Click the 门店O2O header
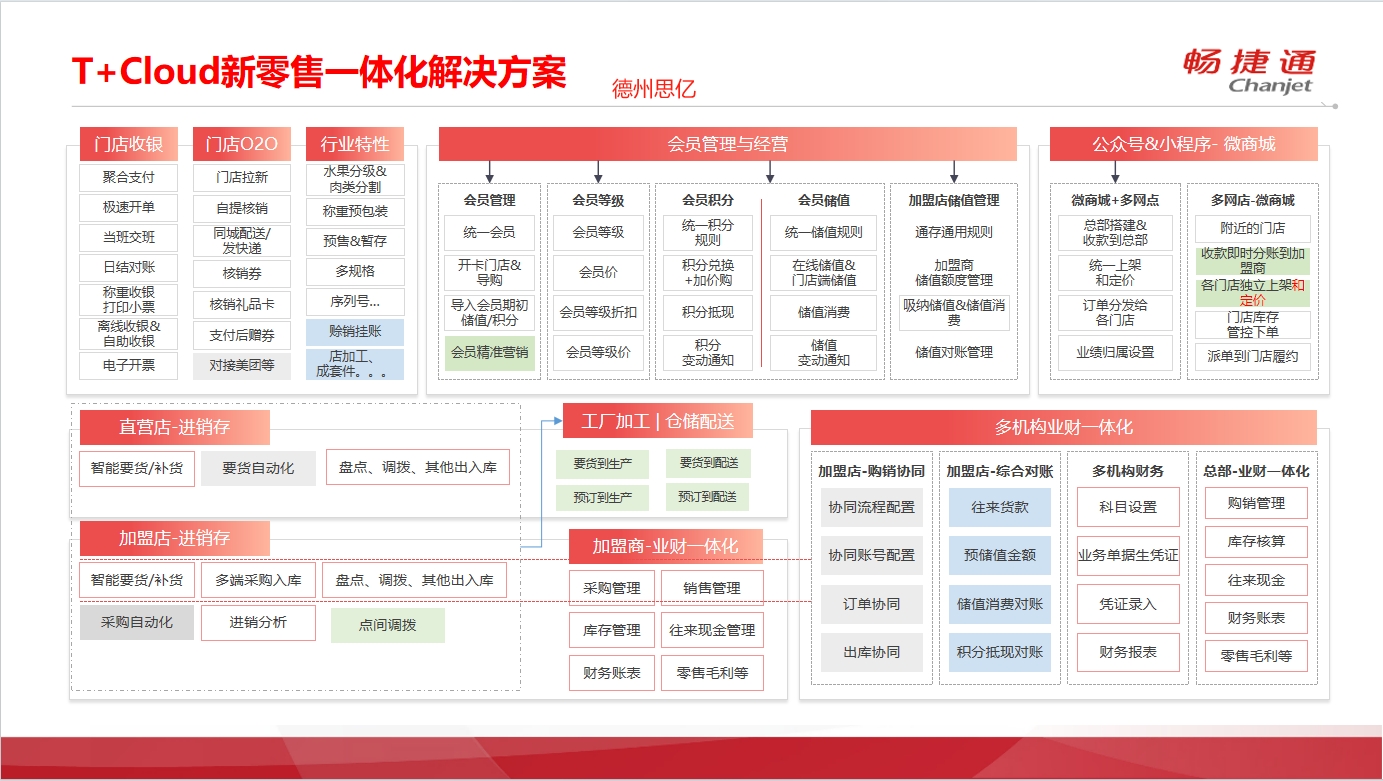This screenshot has height=781, width=1383. [241, 144]
